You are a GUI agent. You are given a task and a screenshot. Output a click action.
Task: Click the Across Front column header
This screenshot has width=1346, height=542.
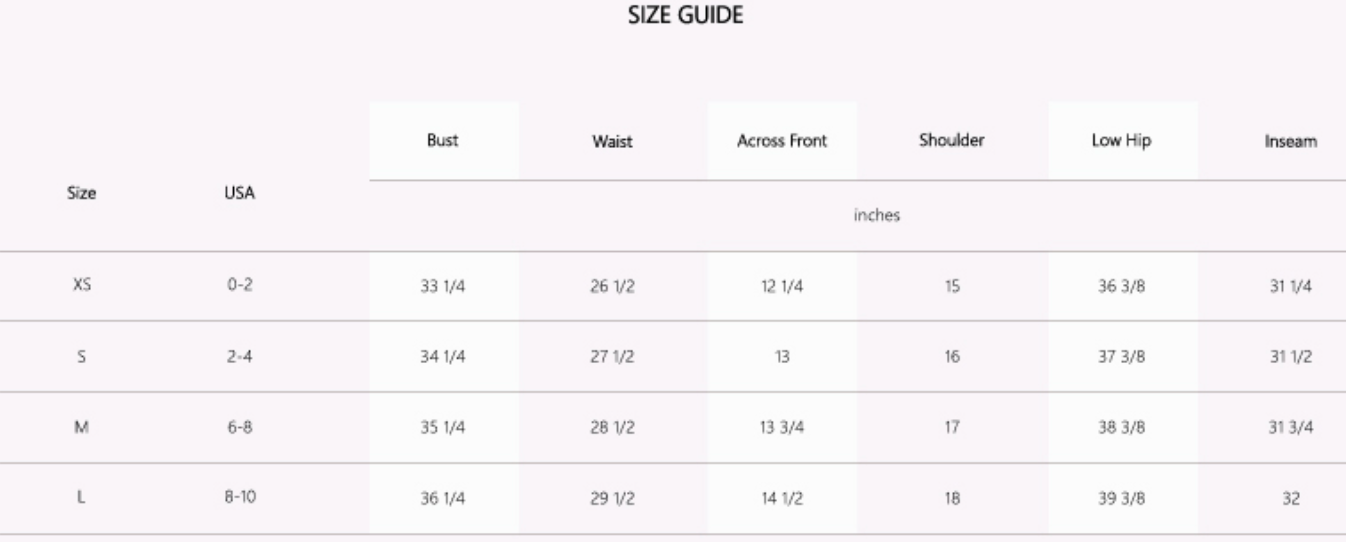[782, 141]
